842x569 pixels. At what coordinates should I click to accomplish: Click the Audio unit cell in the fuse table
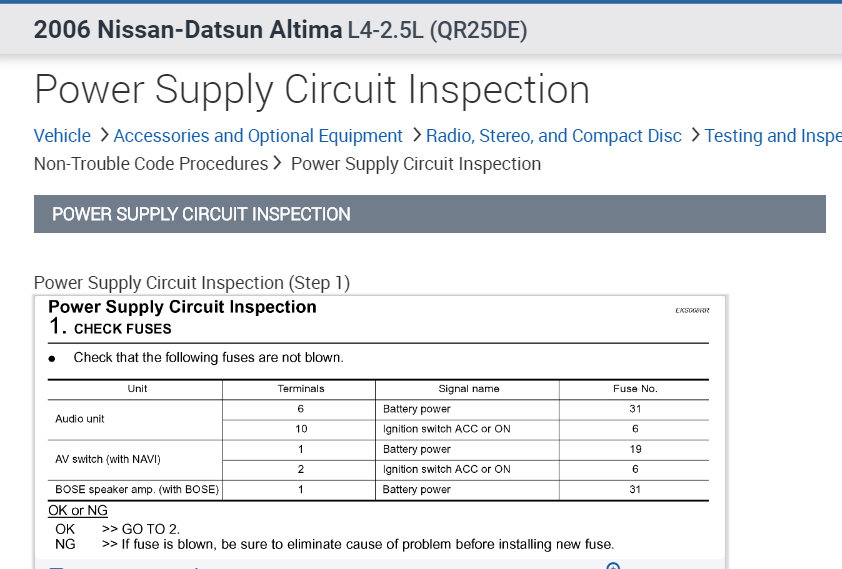tap(80, 419)
